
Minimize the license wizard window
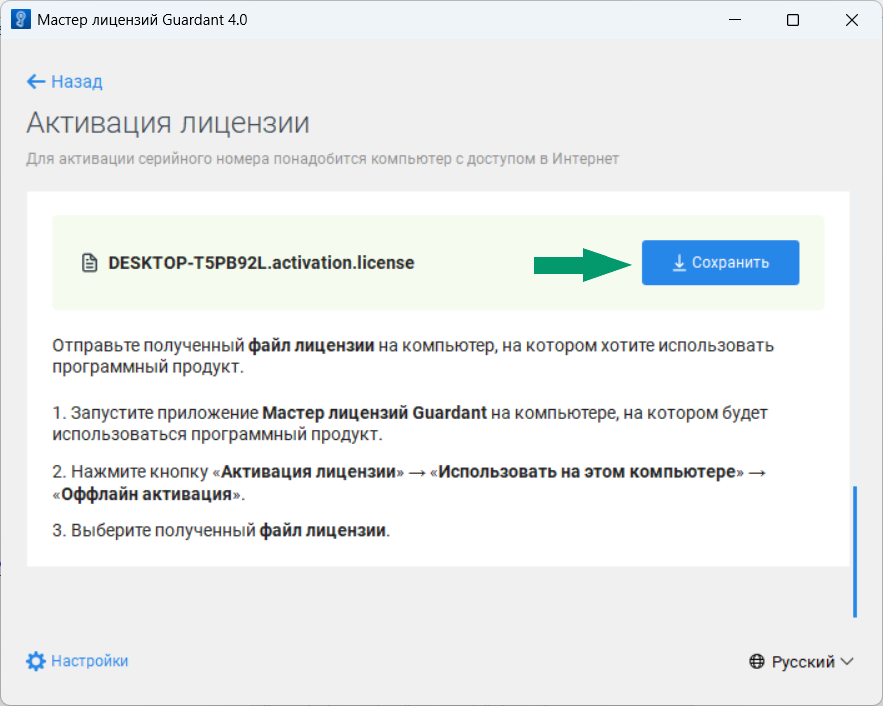pos(735,19)
